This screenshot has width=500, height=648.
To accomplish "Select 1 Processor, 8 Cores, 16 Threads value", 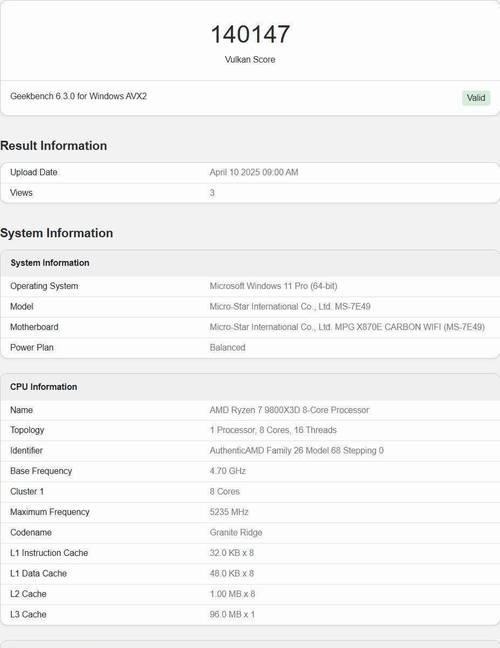I will click(273, 430).
